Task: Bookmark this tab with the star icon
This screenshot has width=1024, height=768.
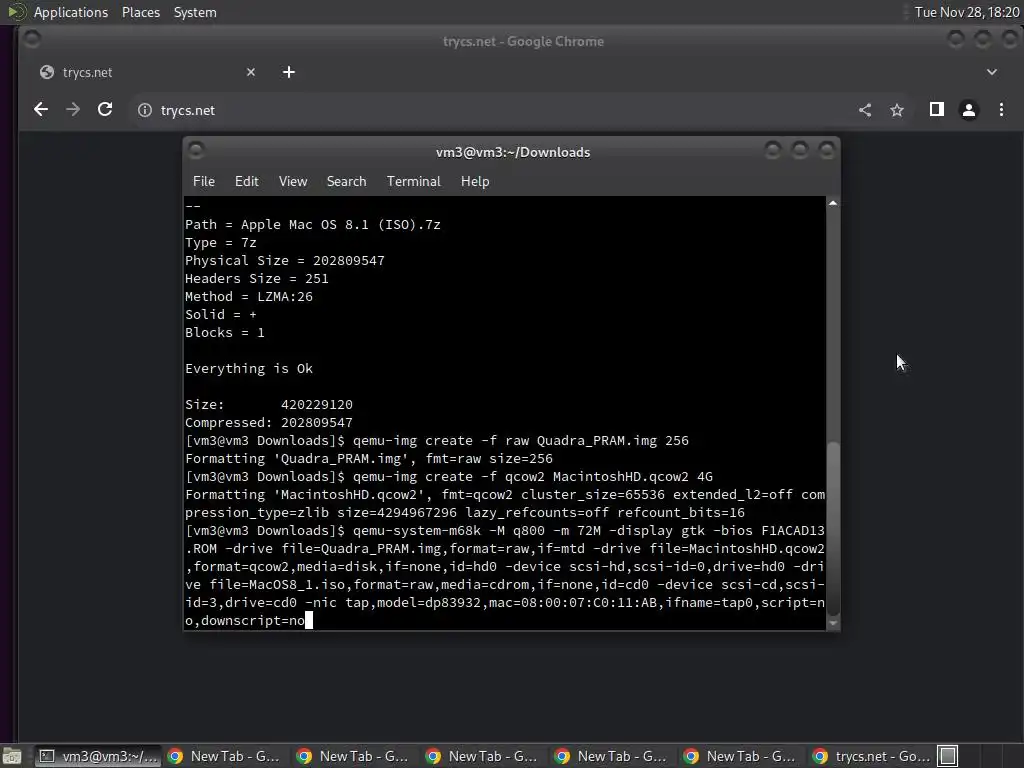Action: [x=897, y=110]
